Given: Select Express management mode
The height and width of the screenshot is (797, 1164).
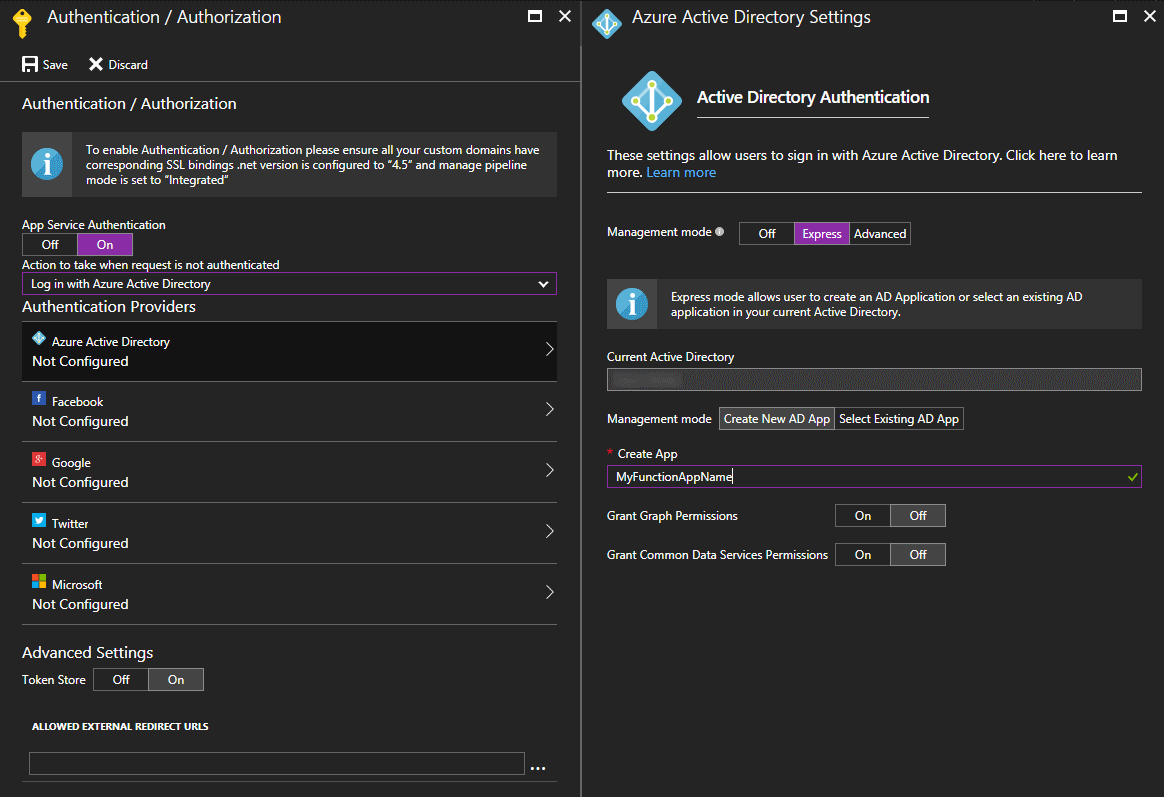Looking at the screenshot, I should coord(822,234).
